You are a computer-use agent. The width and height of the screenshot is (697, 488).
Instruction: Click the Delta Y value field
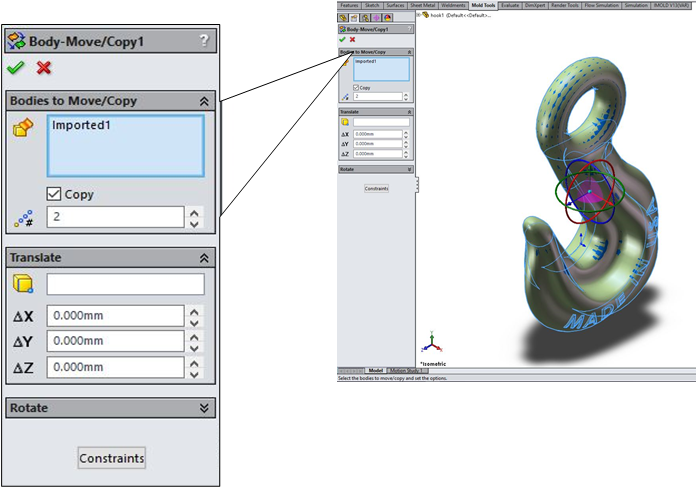click(x=115, y=342)
